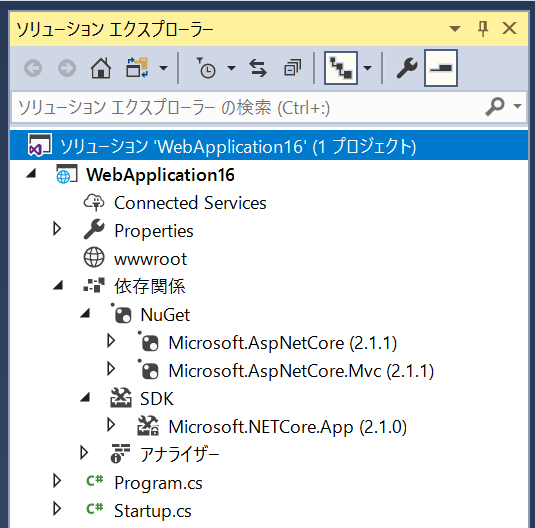
Task: Open the window position dropdown menu
Action: coord(454,29)
